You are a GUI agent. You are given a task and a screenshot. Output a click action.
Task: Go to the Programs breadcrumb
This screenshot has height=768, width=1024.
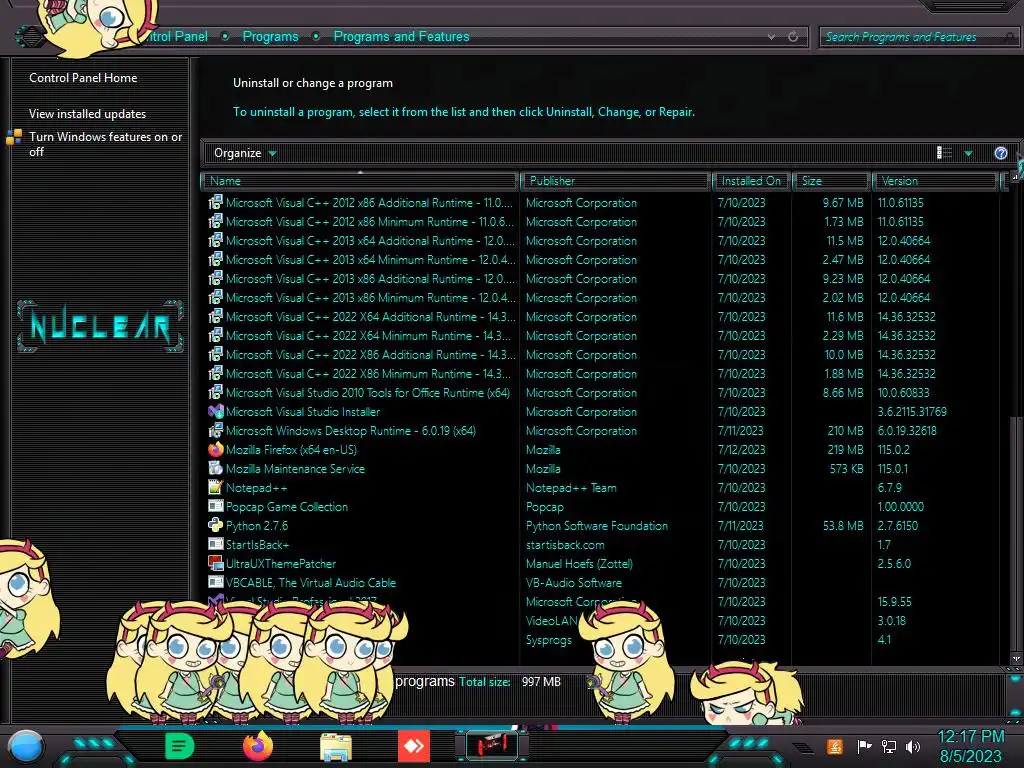point(270,37)
